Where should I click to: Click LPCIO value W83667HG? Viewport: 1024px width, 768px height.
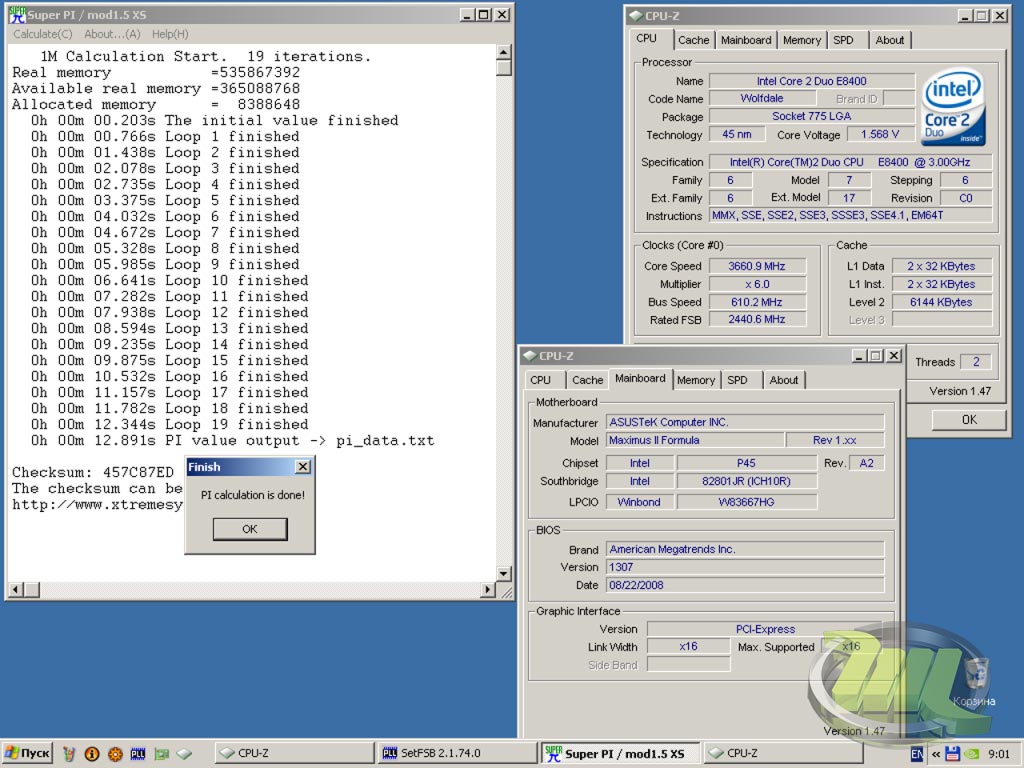point(746,502)
